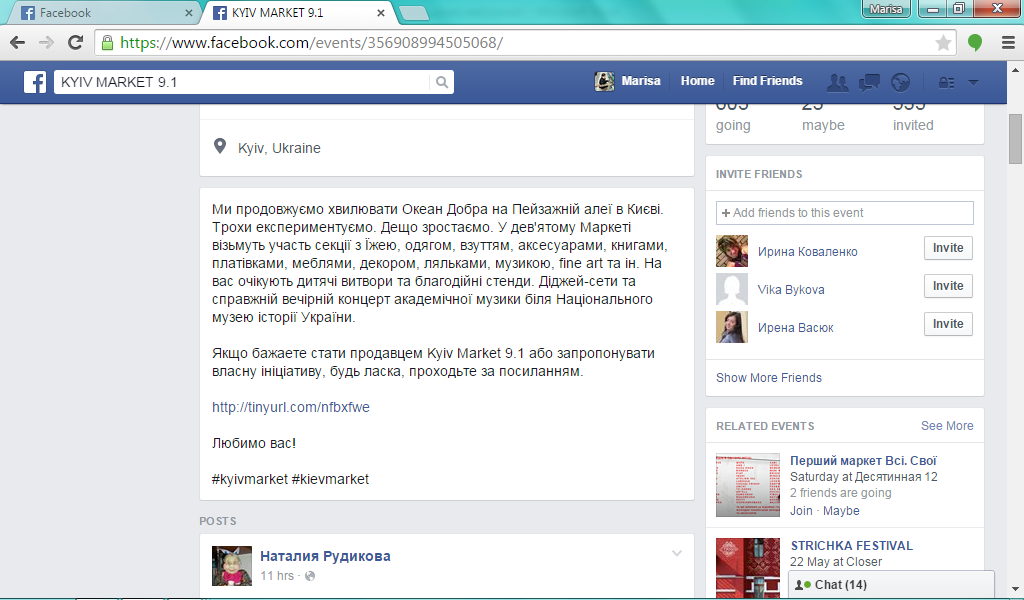The width and height of the screenshot is (1024, 600).
Task: Click Join for Перший маркет event
Action: point(801,511)
